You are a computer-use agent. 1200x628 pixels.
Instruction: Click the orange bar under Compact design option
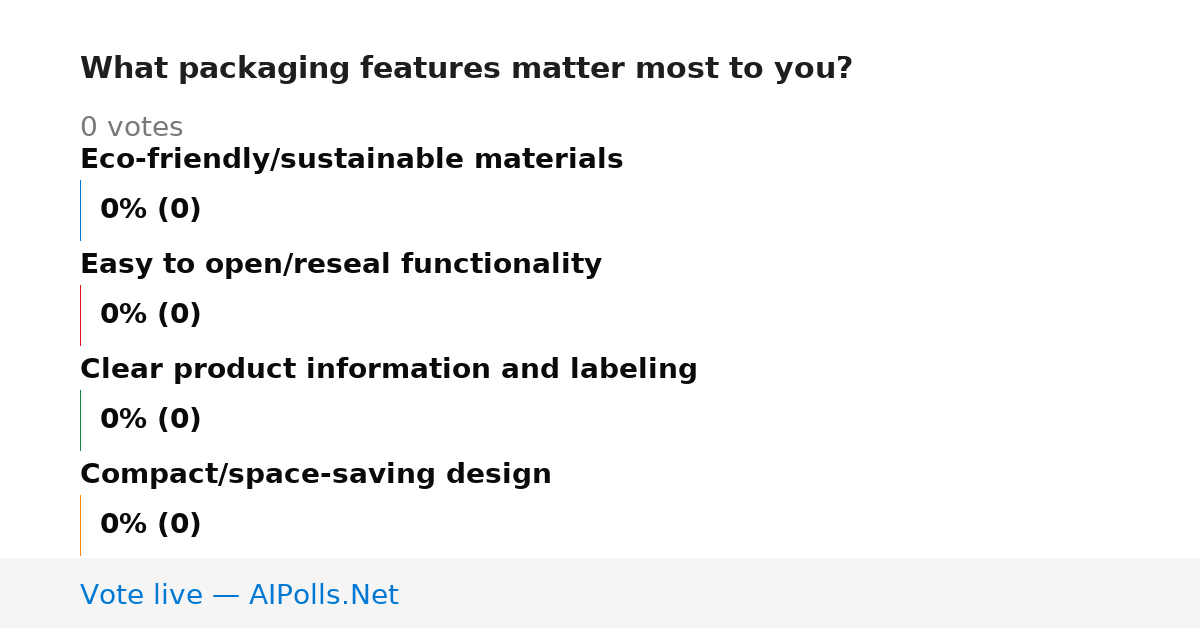(80, 525)
